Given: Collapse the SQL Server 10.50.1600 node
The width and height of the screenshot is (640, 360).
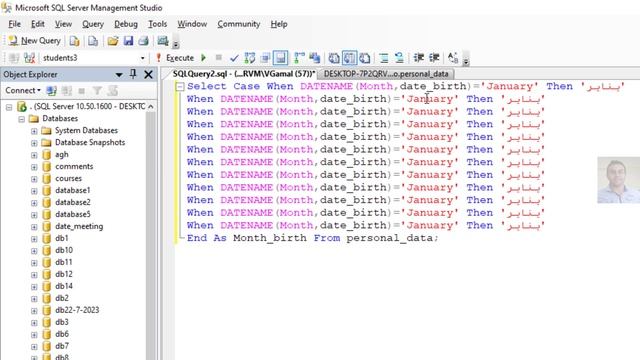Looking at the screenshot, I should pos(9,107).
